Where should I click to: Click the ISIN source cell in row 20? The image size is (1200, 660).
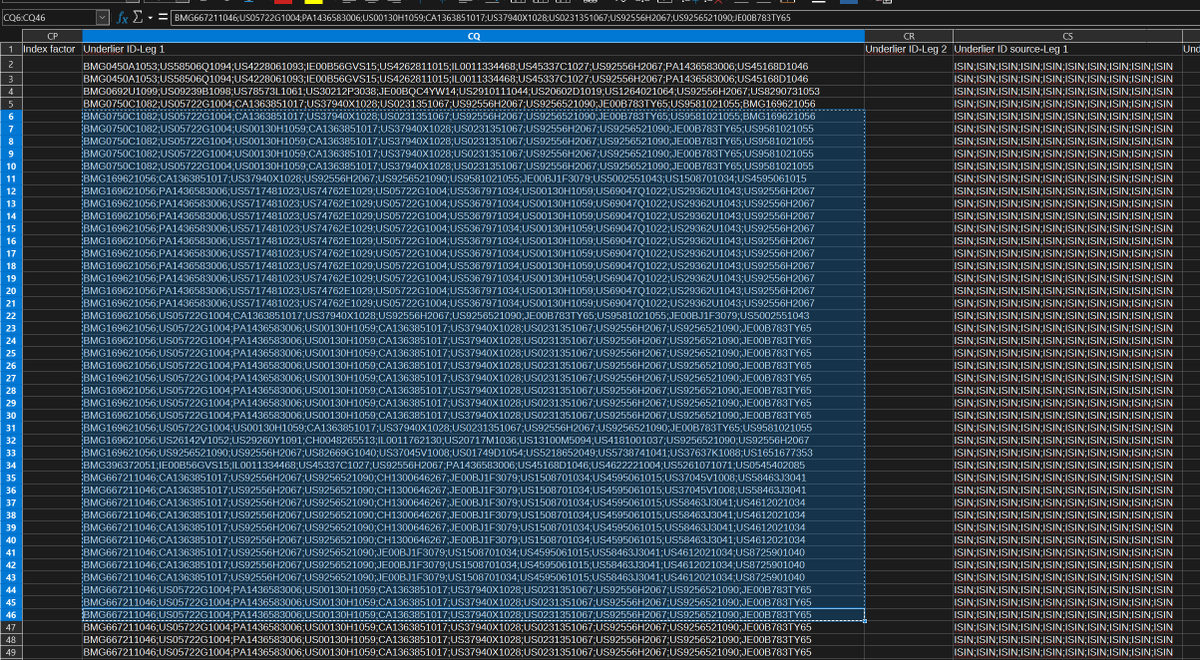point(1066,291)
